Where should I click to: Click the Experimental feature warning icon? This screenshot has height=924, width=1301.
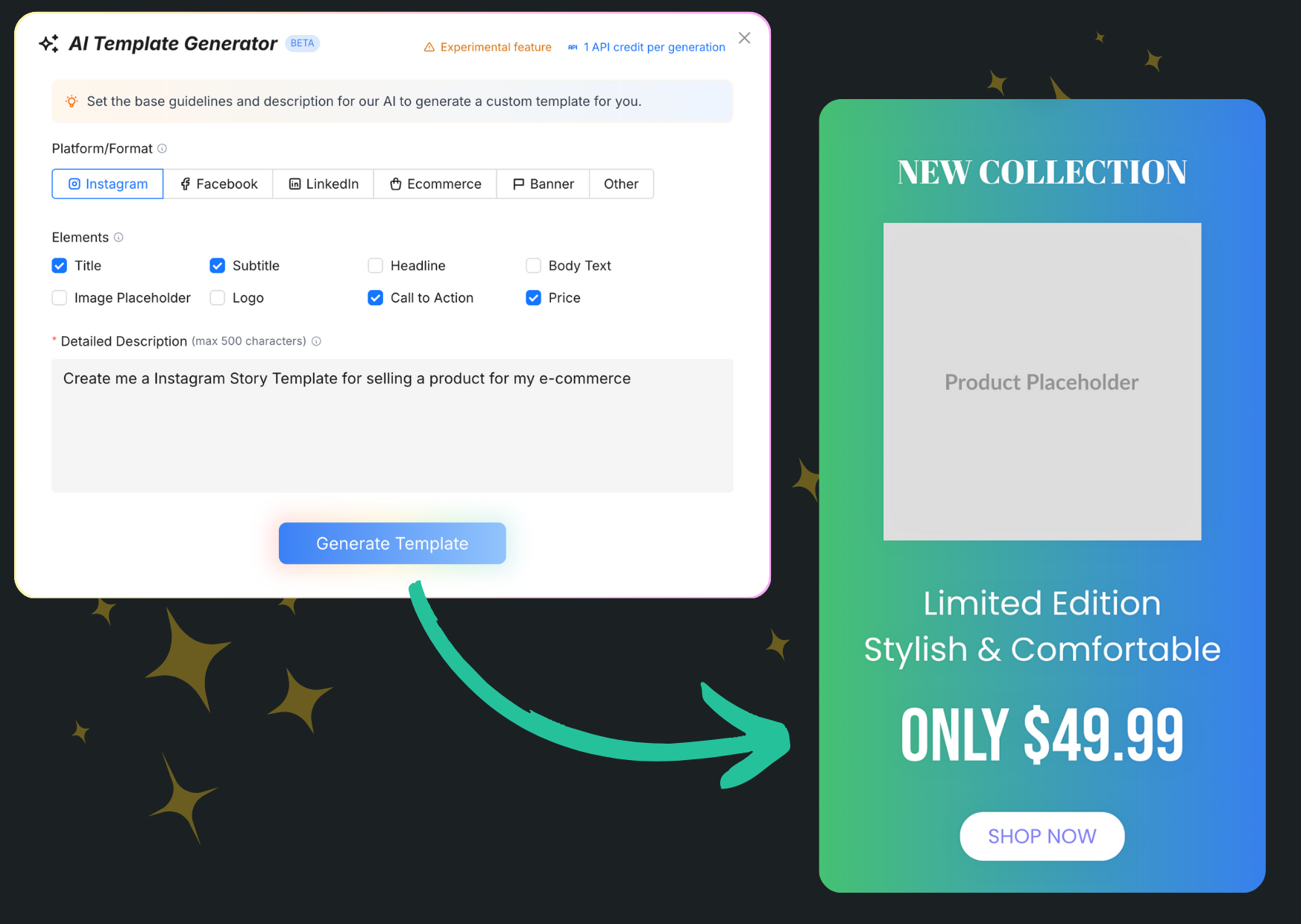(x=429, y=47)
